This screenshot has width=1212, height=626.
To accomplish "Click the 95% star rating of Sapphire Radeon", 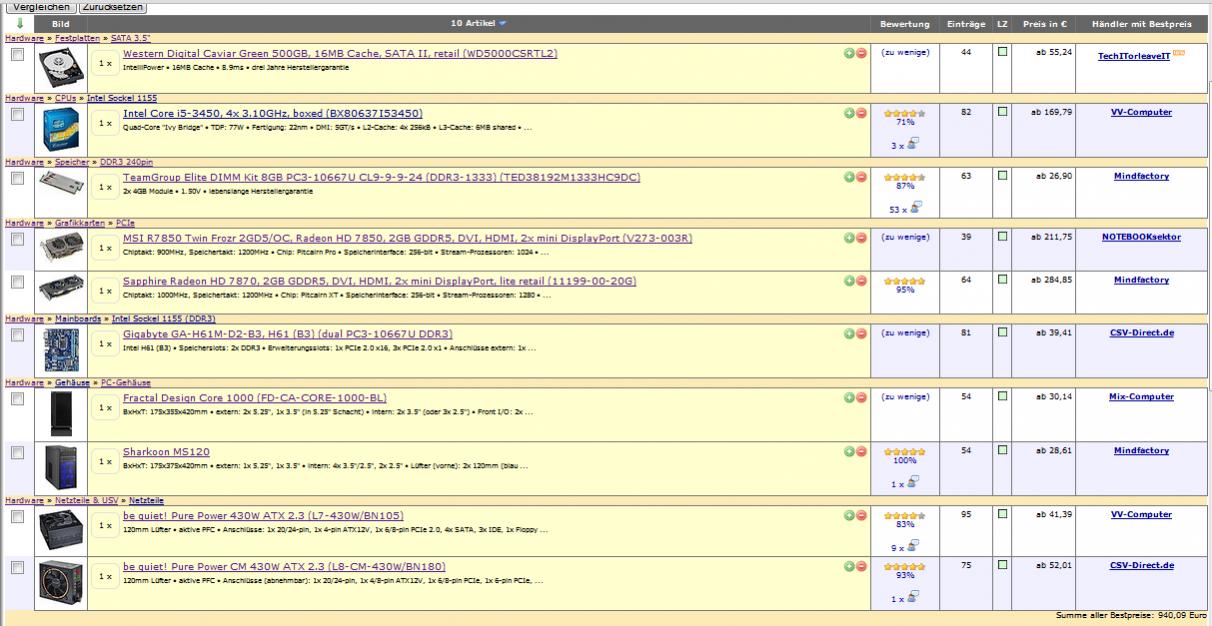I will click(x=905, y=286).
